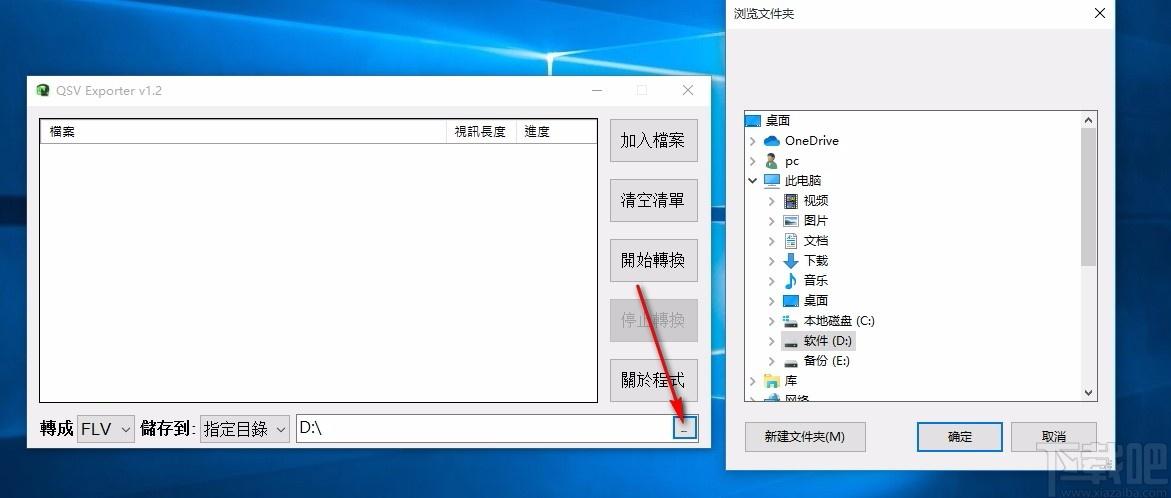
Task: Click the 清空清單 button
Action: 653,200
